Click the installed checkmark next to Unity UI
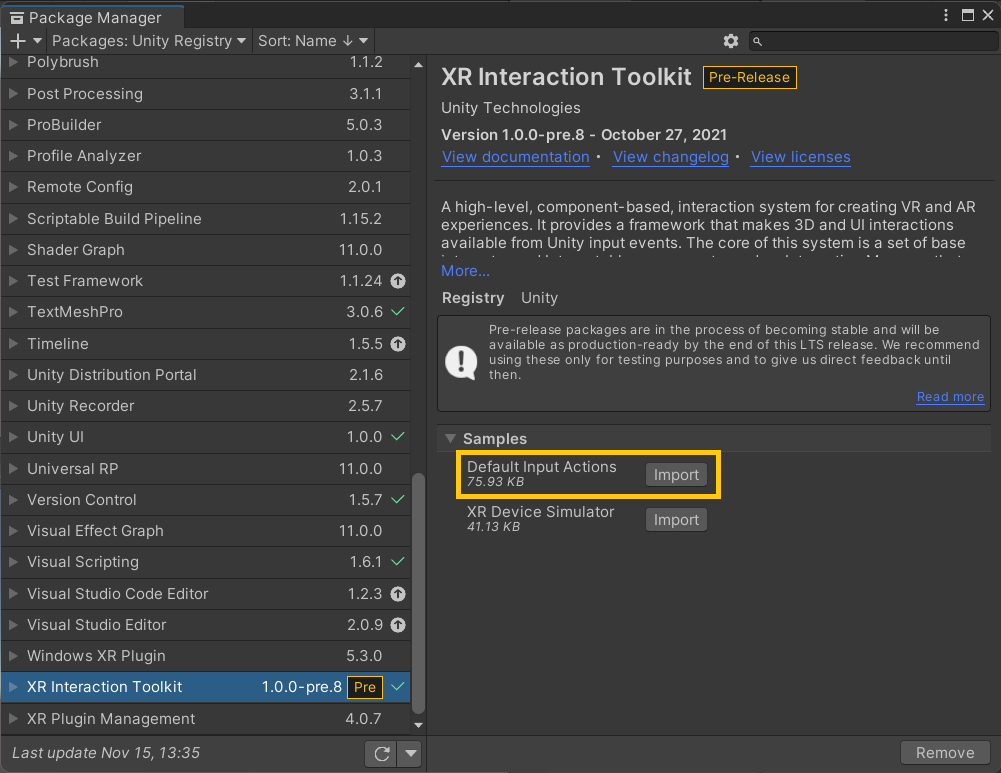 (x=398, y=437)
